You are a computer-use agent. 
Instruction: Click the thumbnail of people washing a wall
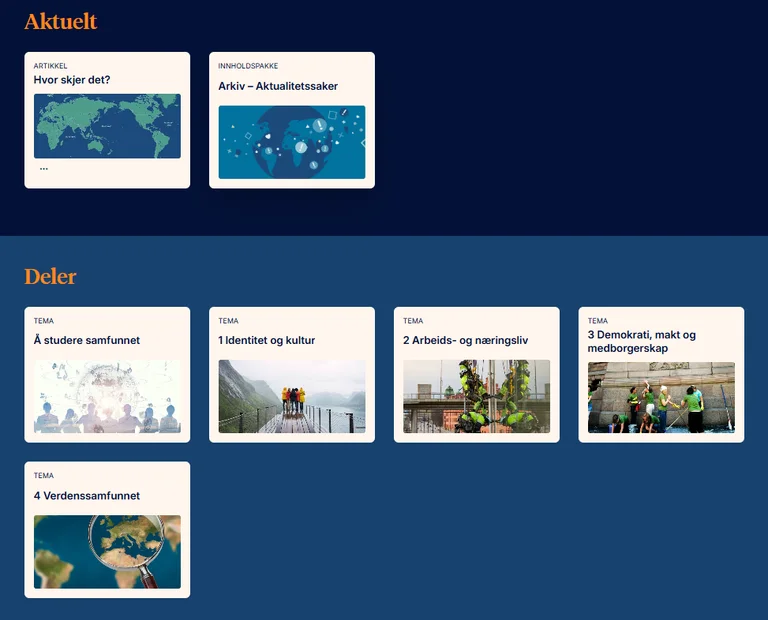pyautogui.click(x=661, y=397)
